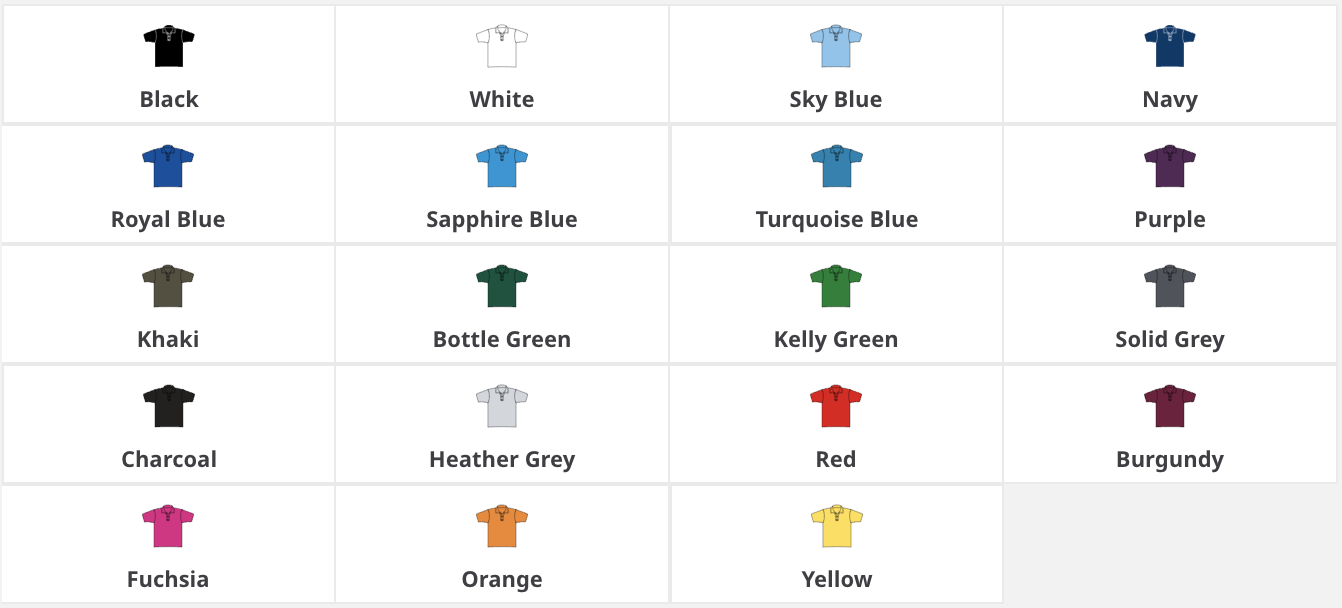Screen dimensions: 1342x608
Task: Choose the Royal Blue shirt icon
Action: coord(168,167)
